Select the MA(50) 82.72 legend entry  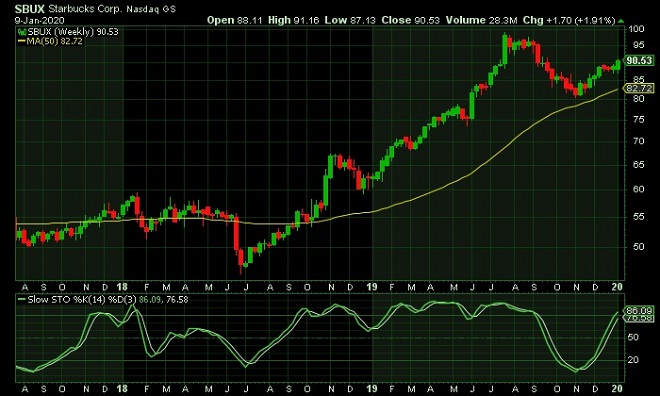(x=54, y=41)
